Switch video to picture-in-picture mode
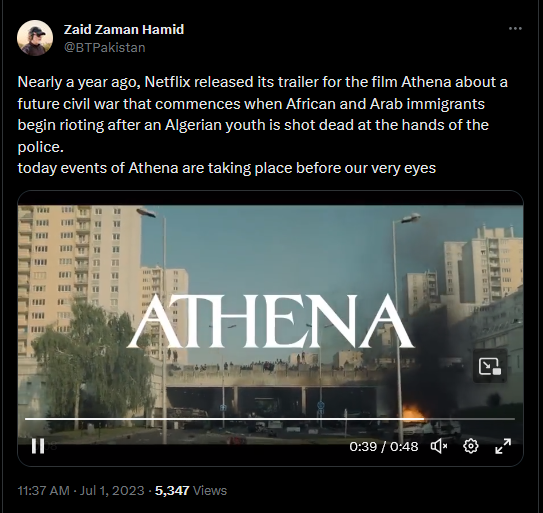543x513 pixels. point(490,366)
